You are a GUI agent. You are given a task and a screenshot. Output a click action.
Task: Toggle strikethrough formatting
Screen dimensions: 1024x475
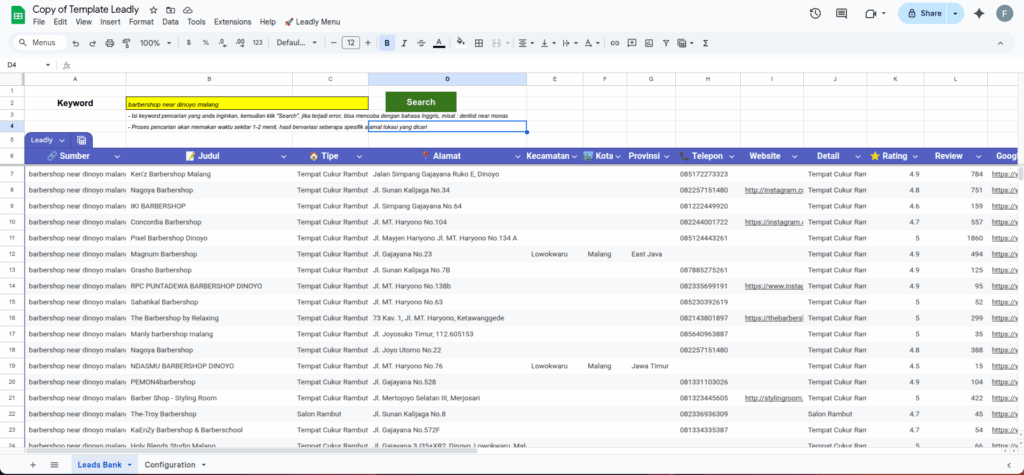[x=421, y=43]
